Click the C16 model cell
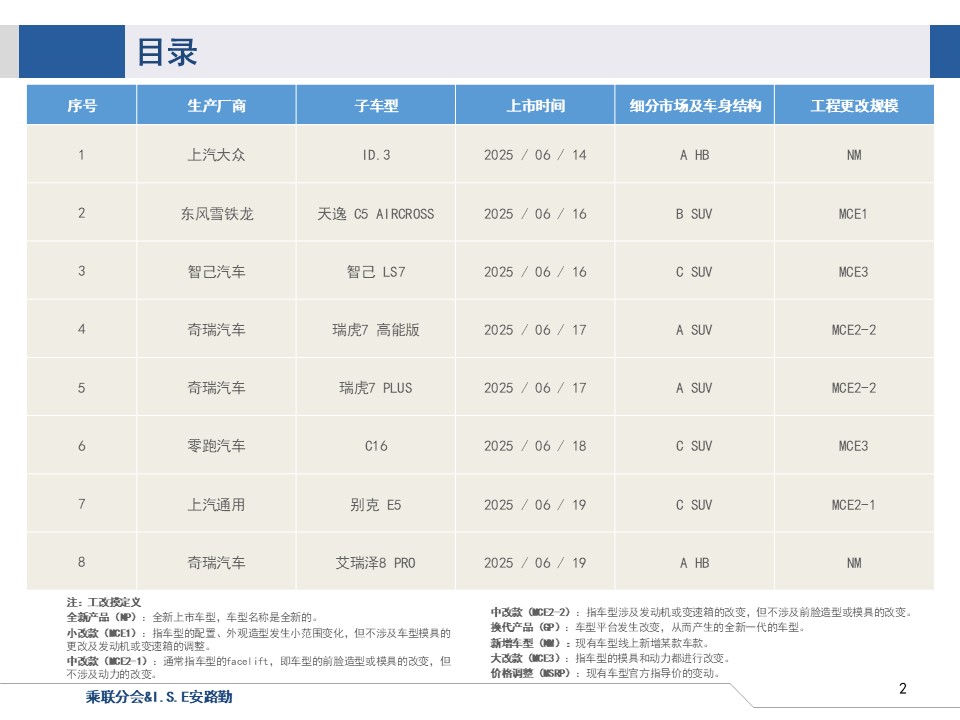 coord(376,446)
